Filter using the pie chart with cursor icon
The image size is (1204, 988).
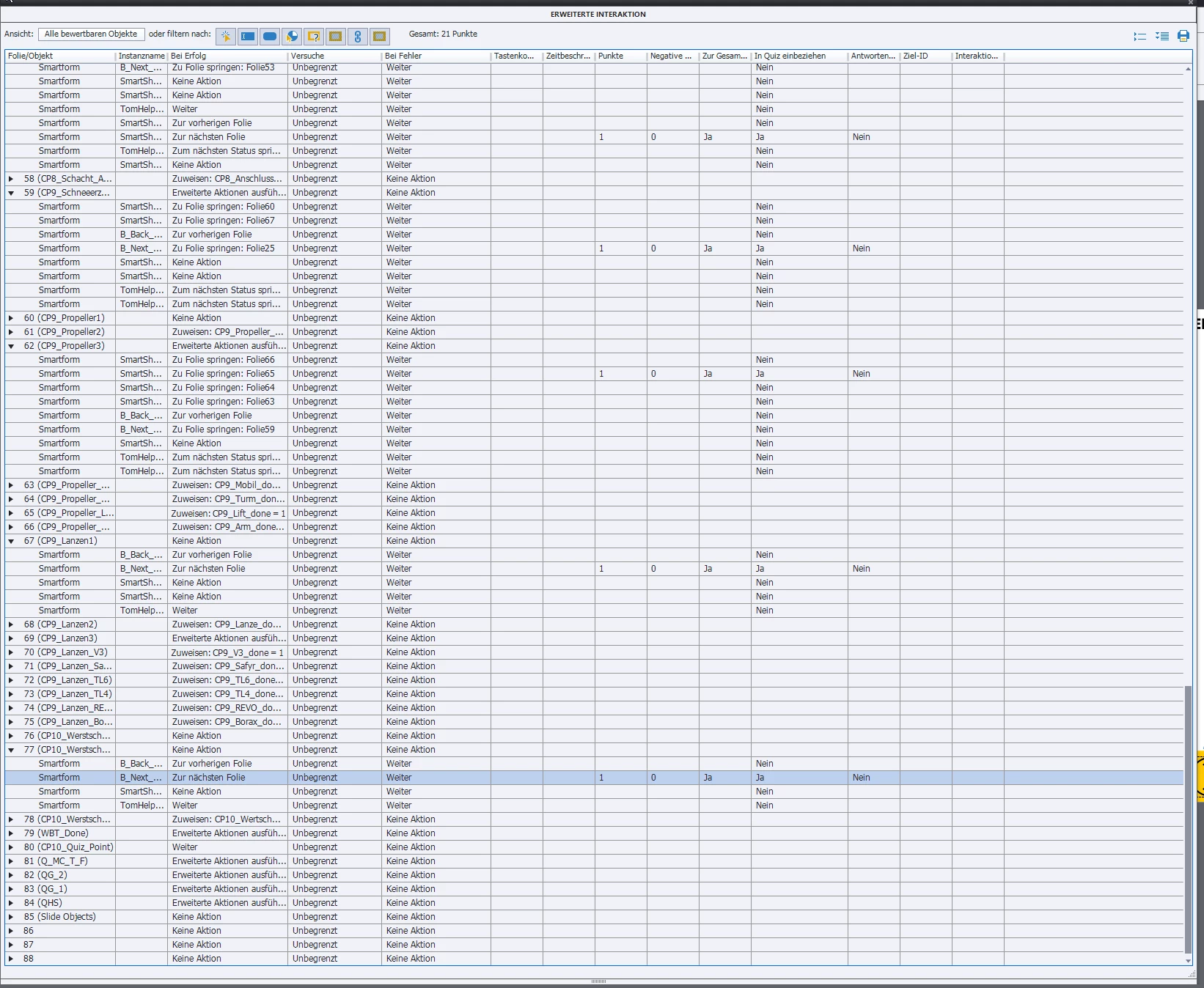pyautogui.click(x=292, y=36)
